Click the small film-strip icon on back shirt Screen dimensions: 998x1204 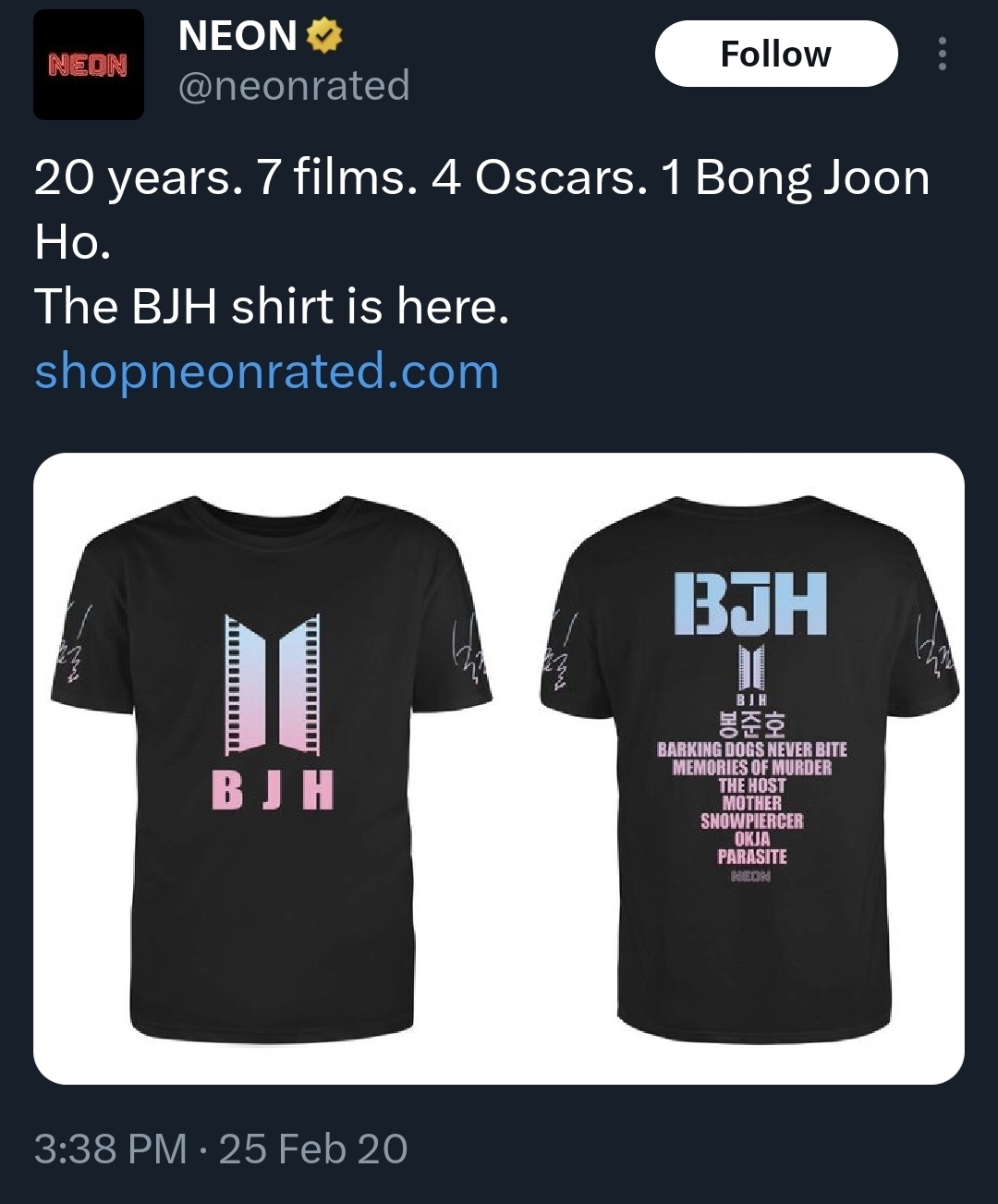pyautogui.click(x=751, y=669)
